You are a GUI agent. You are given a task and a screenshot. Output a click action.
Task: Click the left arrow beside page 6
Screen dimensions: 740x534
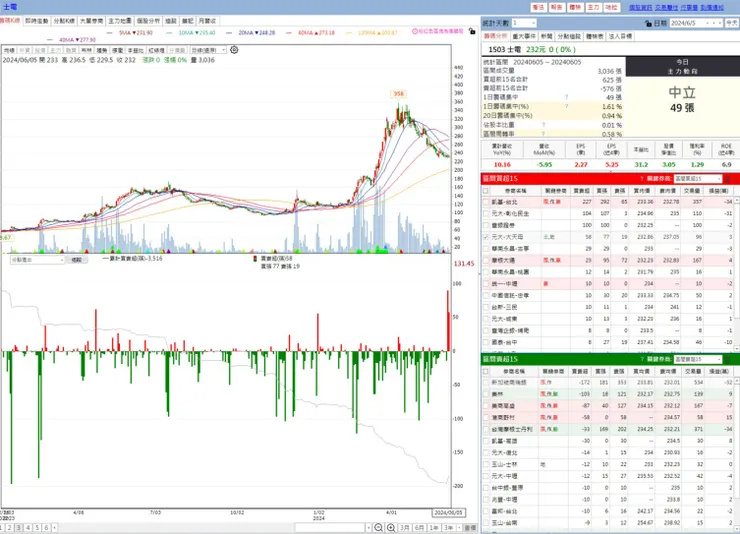55,528
